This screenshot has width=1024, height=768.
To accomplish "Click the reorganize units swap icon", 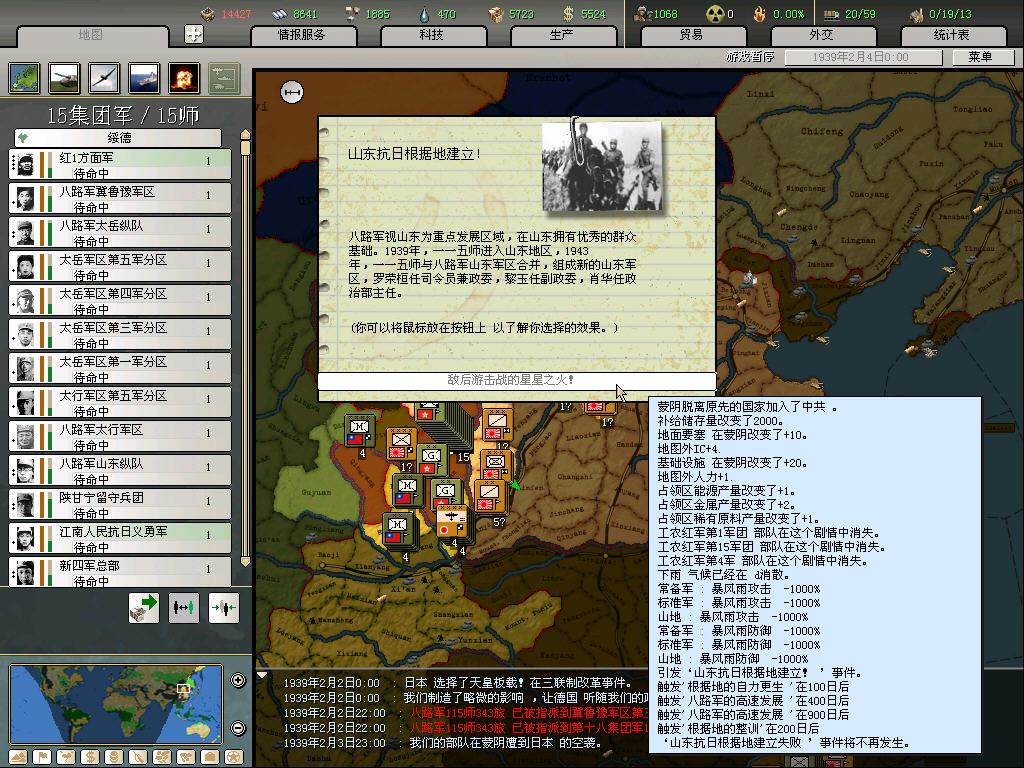I will pyautogui.click(x=184, y=608).
